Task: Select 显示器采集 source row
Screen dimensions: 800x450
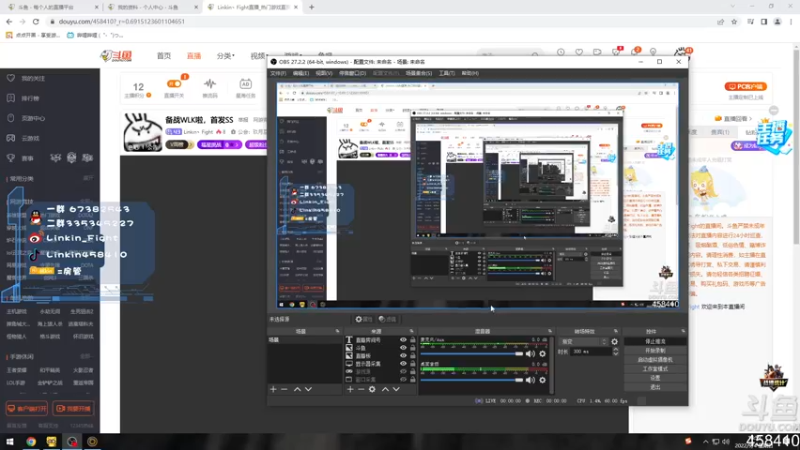Action: click(x=380, y=364)
